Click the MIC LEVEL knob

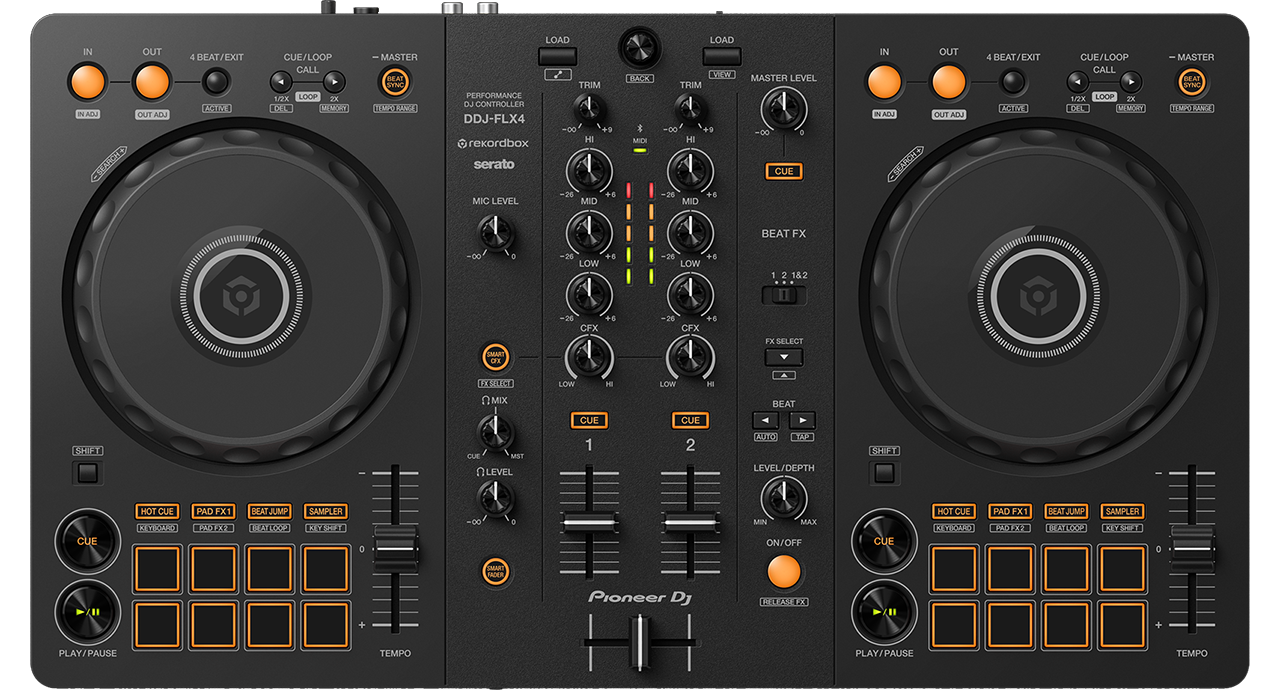(495, 233)
